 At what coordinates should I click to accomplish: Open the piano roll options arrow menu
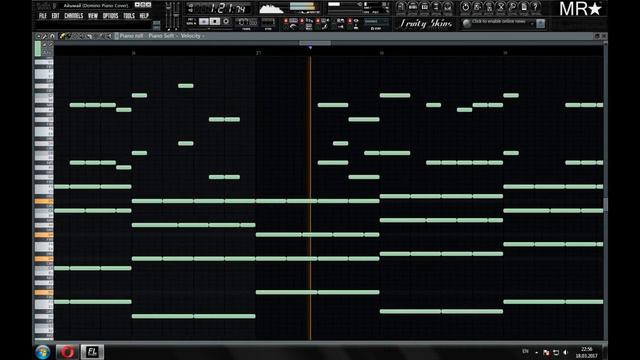pyautogui.click(x=38, y=36)
